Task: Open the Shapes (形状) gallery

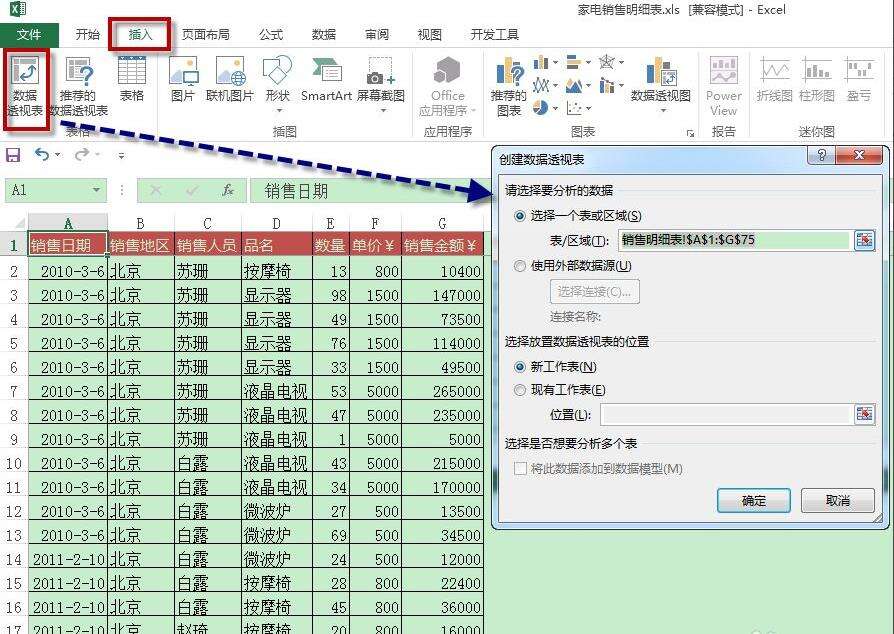Action: tap(278, 84)
